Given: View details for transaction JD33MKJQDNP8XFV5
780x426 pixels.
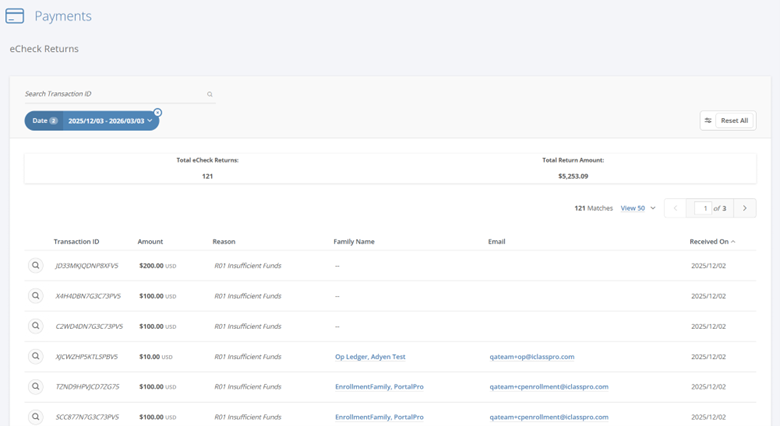Looking at the screenshot, I should pyautogui.click(x=35, y=266).
